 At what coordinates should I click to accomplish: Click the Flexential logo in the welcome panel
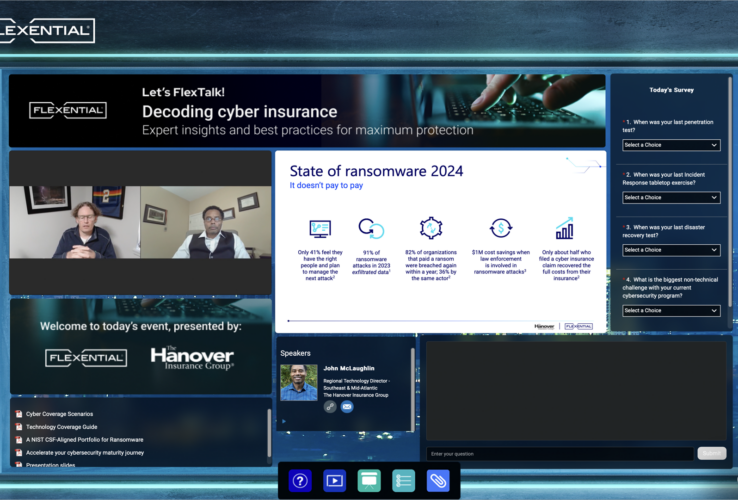[x=86, y=358]
